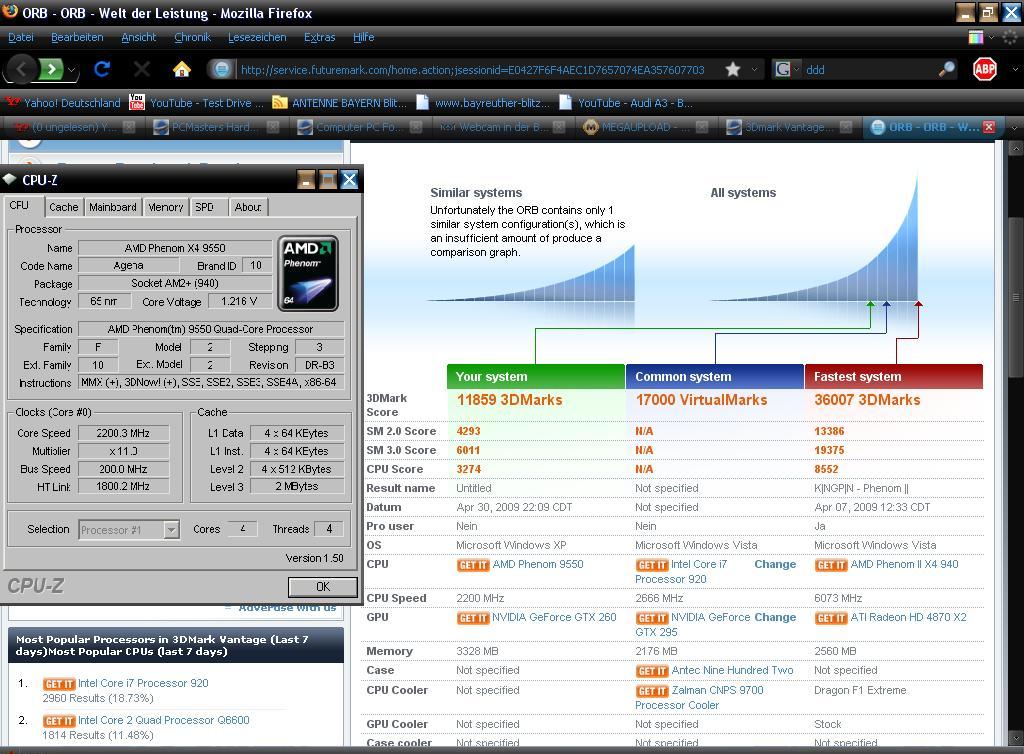Click GET IT badge beside ATI Radeon HD 4870 X2
Screen dimensions: 1024x754
tap(831, 618)
